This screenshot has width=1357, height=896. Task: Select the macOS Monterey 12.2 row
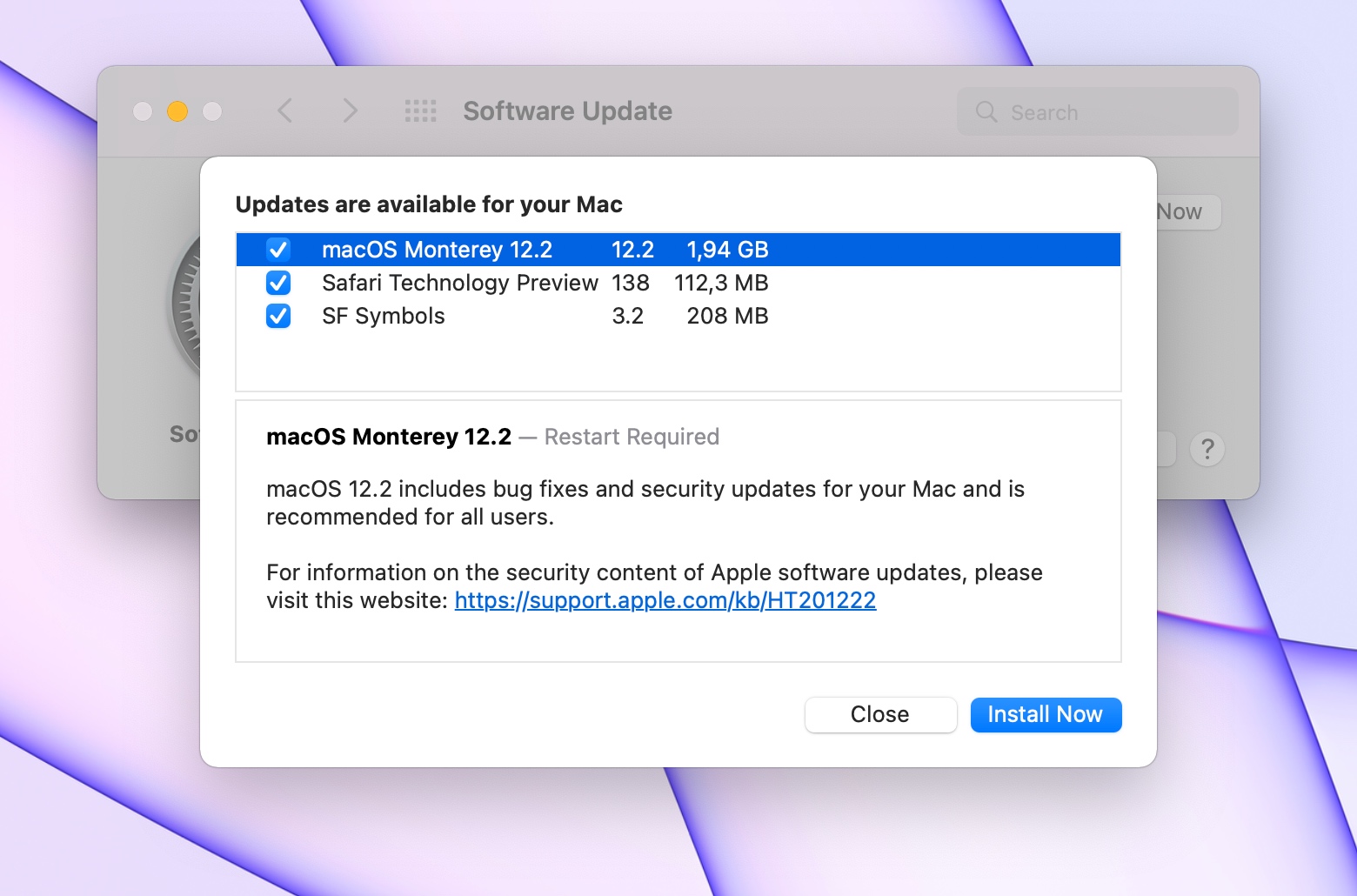tap(678, 250)
